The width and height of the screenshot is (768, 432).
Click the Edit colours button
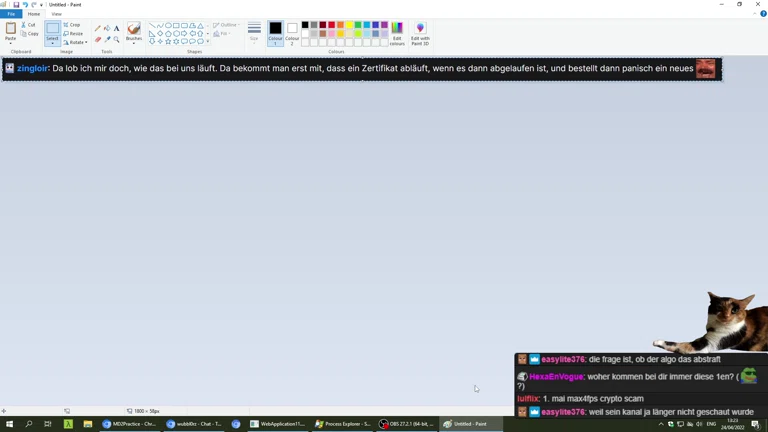pyautogui.click(x=397, y=33)
